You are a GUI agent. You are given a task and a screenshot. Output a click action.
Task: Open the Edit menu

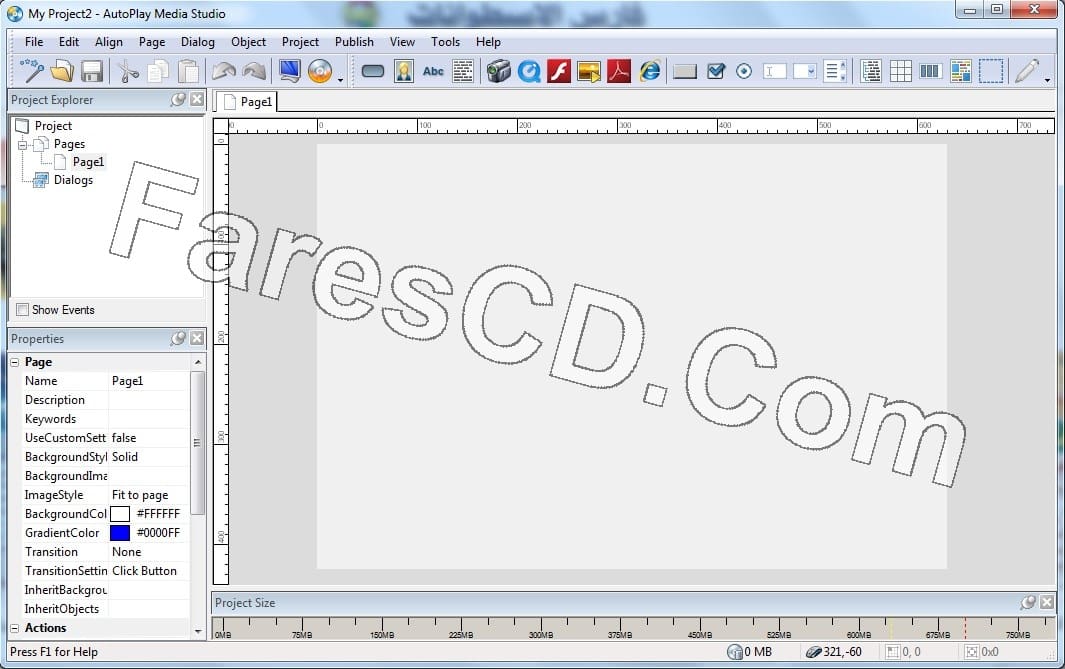(x=69, y=41)
